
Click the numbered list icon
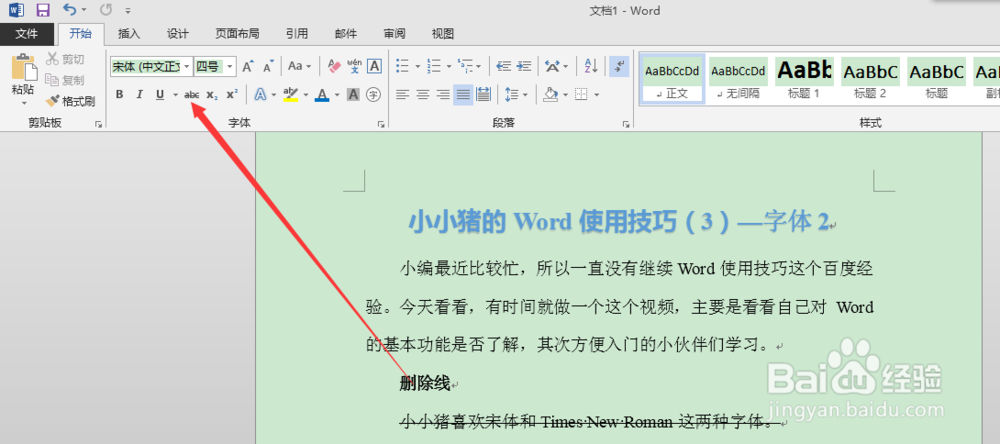point(434,66)
